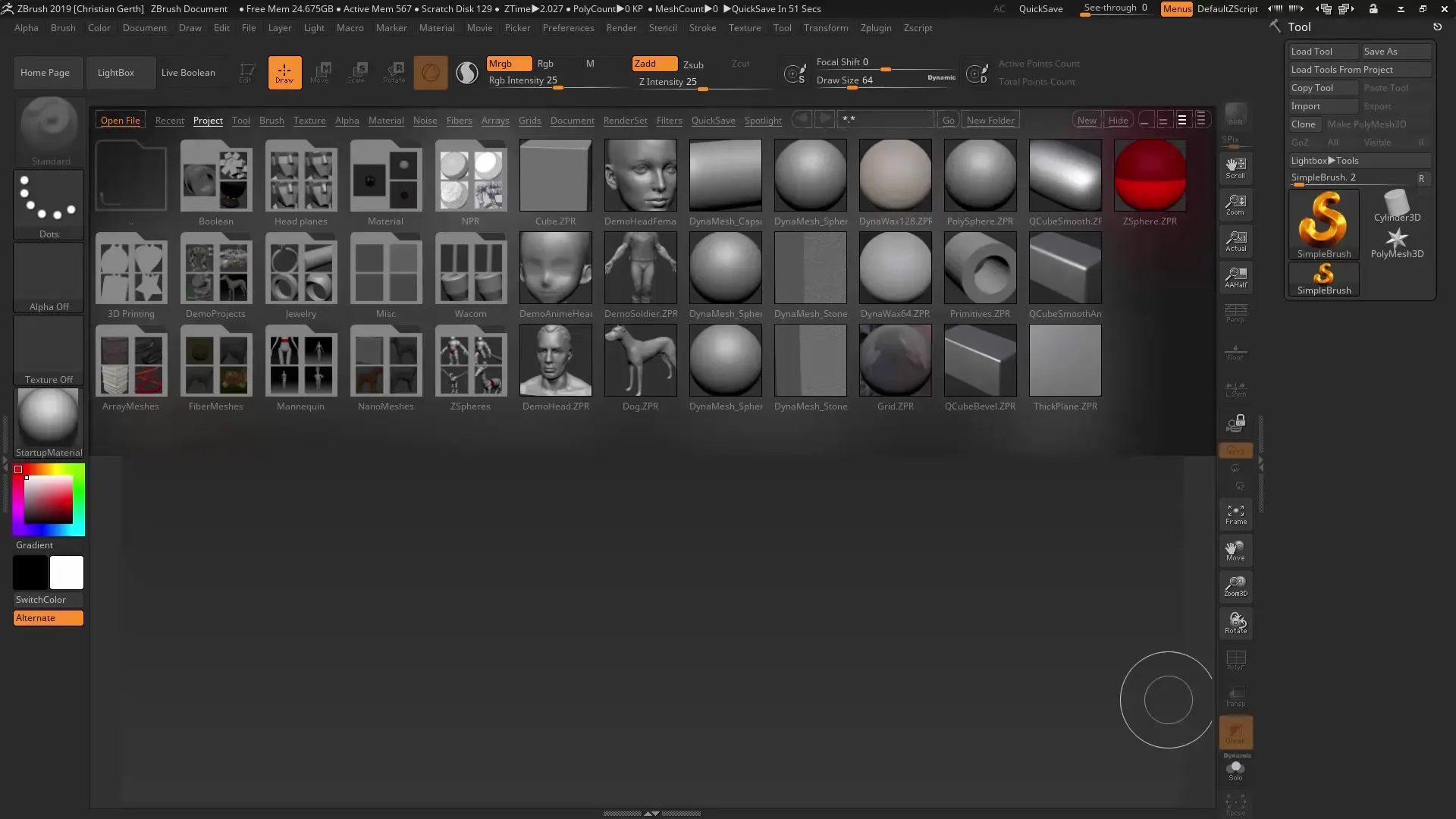This screenshot has width=1456, height=819.
Task: Click the AAHalf icon
Action: pos(1235,278)
